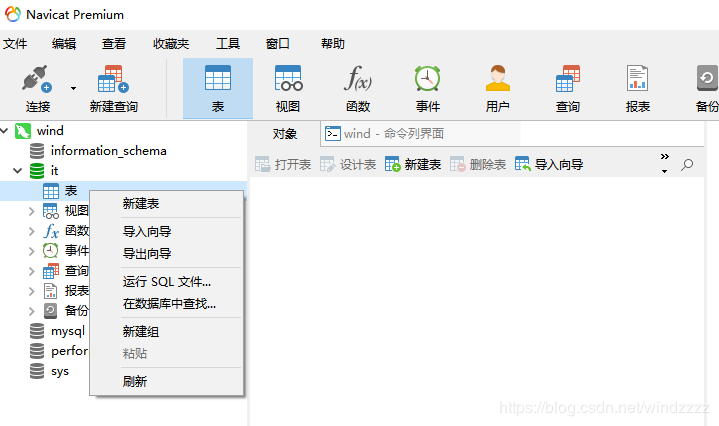Viewport: 719px width, 426px height.
Task: Click the 事件 clock tree icon
Action: pyautogui.click(x=50, y=251)
